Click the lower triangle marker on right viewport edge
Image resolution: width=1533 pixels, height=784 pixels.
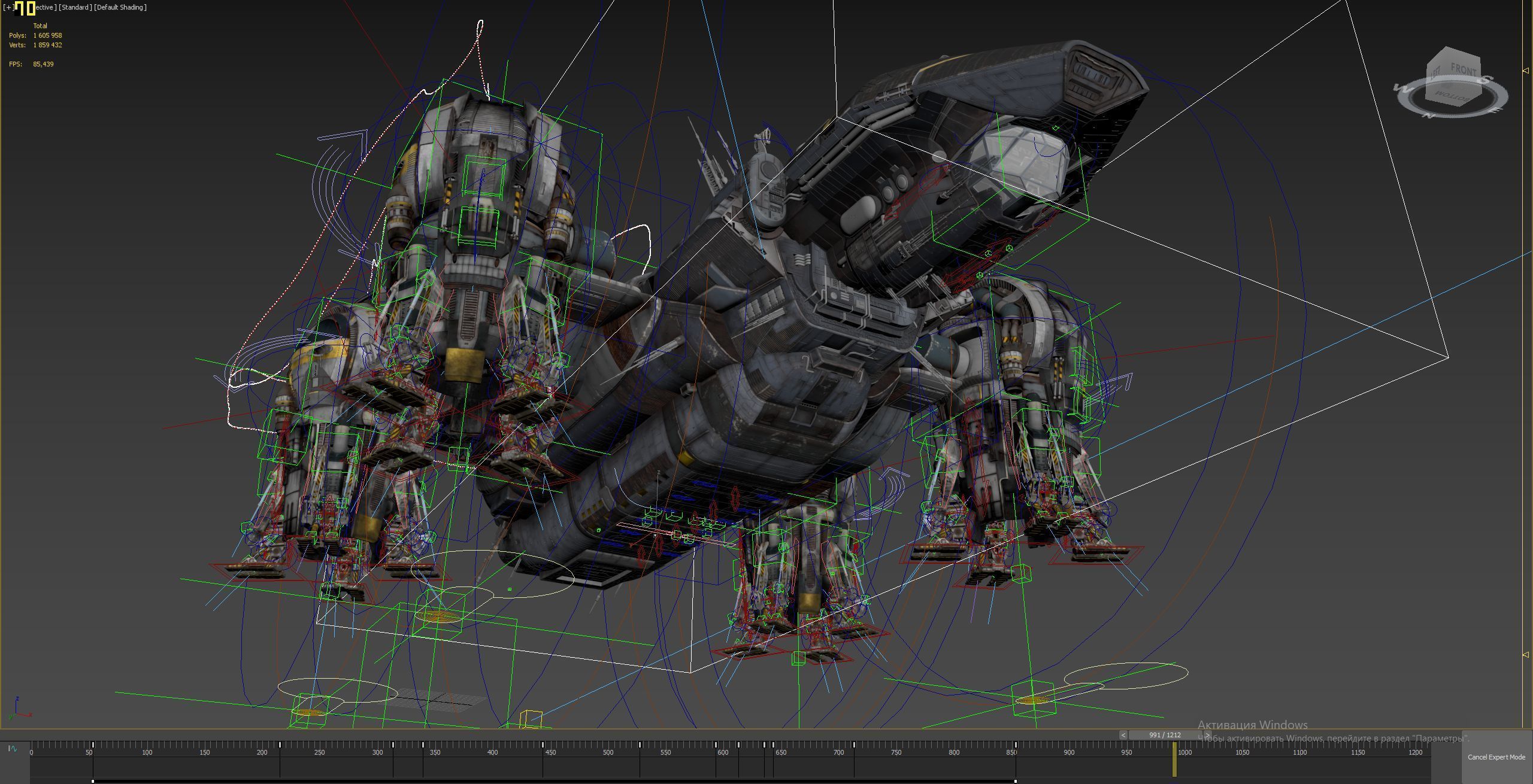pos(1525,655)
